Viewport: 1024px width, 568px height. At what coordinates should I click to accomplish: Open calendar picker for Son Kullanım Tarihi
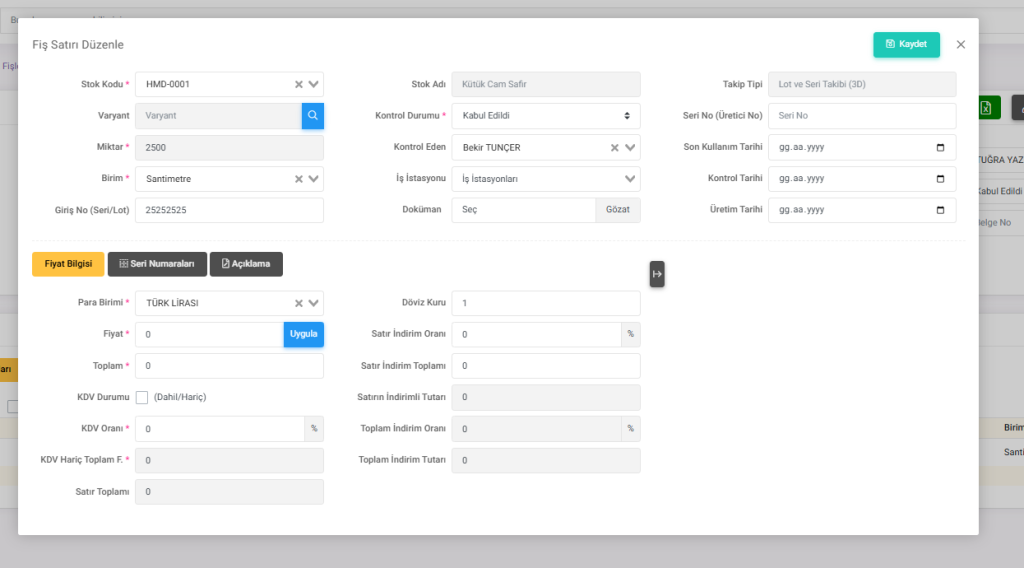click(940, 148)
